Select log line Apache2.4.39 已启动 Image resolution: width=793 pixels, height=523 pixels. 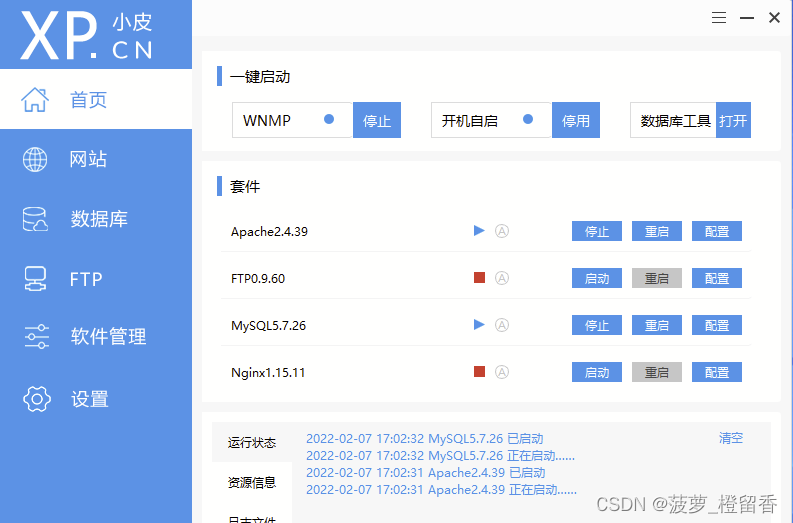[x=426, y=473]
